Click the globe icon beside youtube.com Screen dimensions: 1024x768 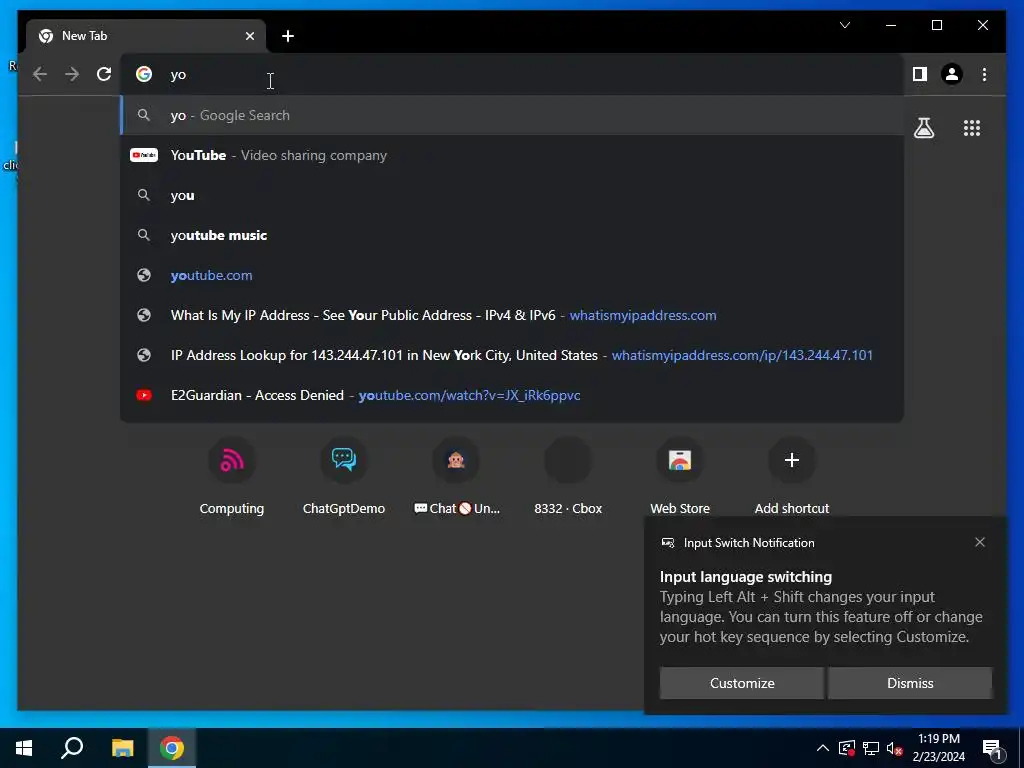pyautogui.click(x=144, y=276)
